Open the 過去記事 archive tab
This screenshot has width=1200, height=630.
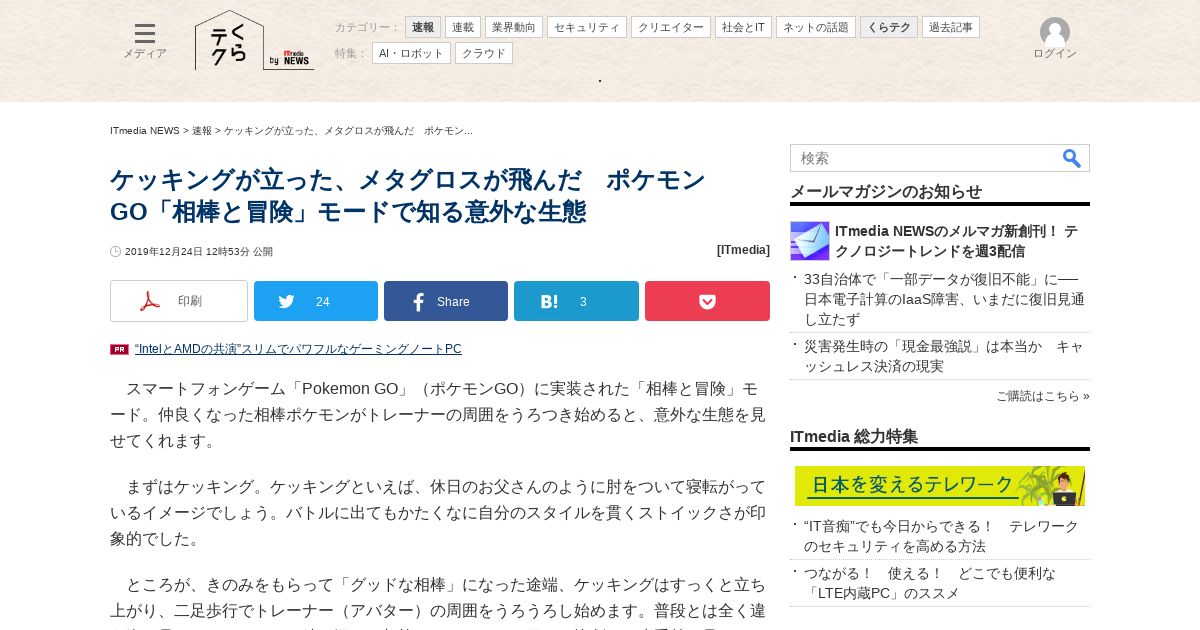951,27
